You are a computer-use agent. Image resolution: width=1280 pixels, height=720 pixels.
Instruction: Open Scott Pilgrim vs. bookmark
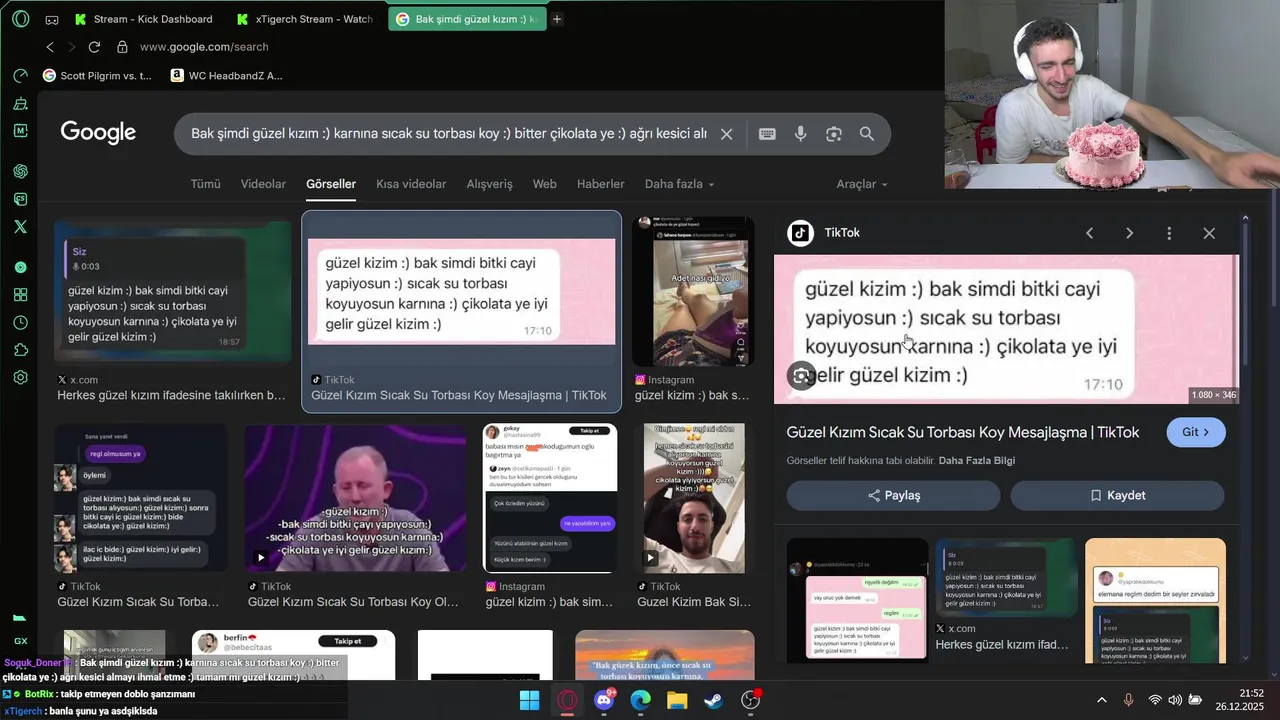(x=97, y=75)
